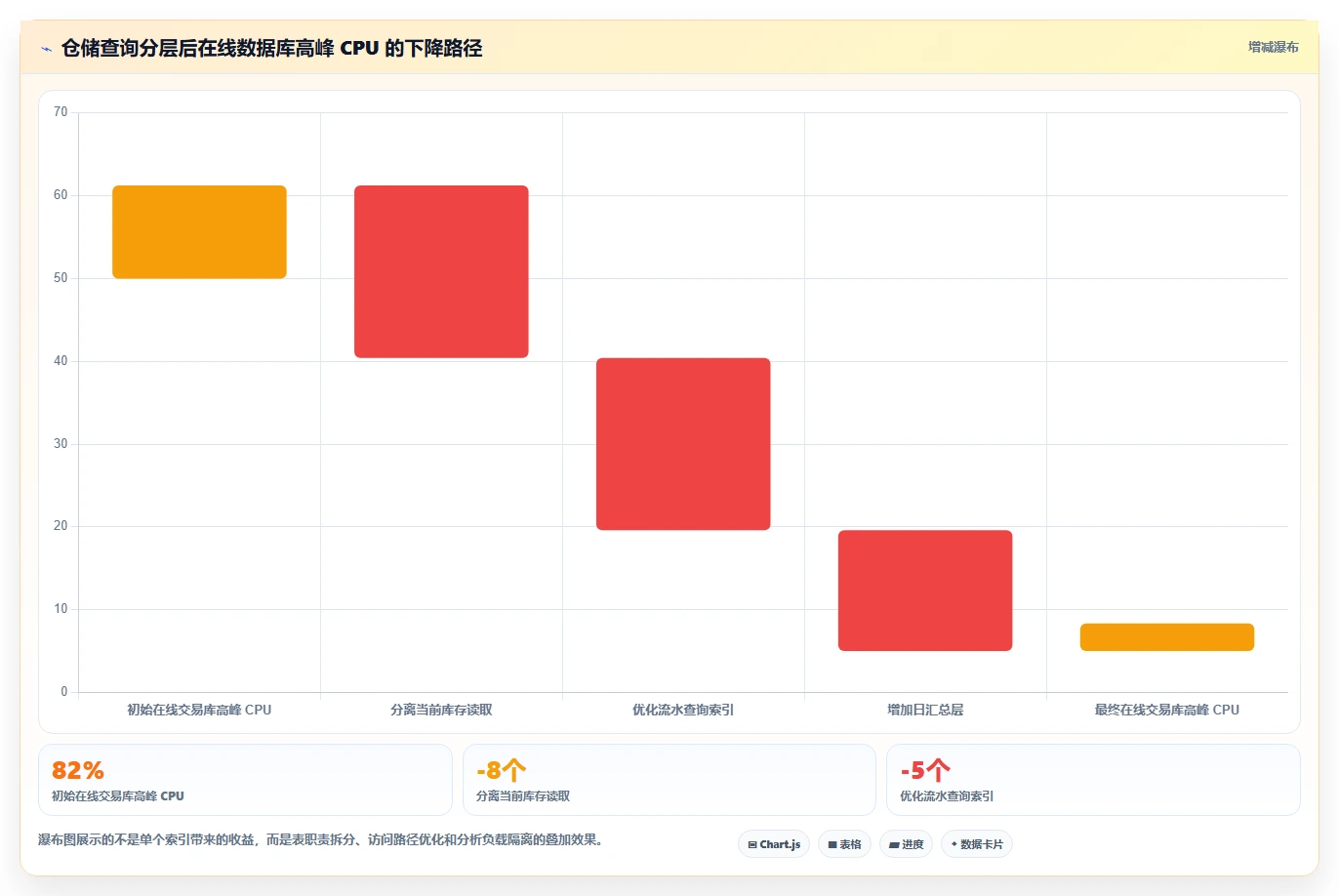The image size is (1339, 896).
Task: Open the 82% data card
Action: [245, 780]
